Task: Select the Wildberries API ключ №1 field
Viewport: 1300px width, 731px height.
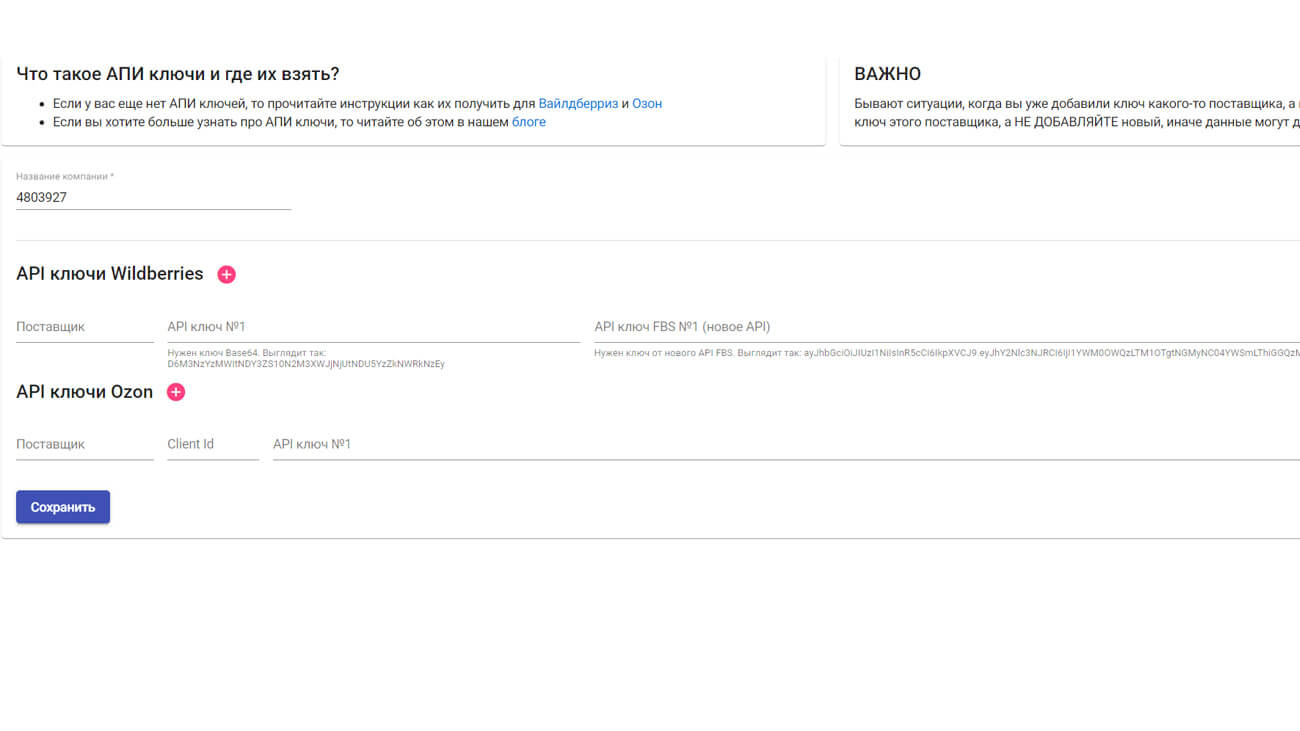Action: tap(372, 327)
